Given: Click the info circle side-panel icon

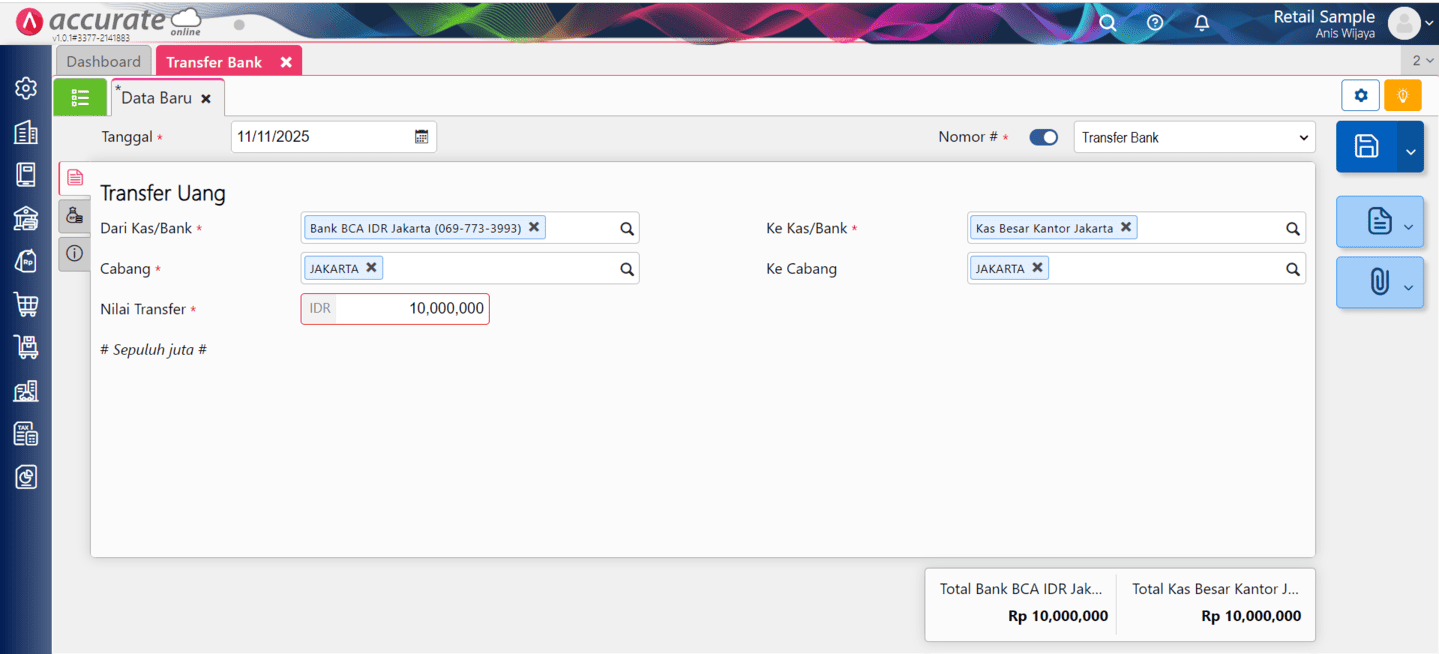Looking at the screenshot, I should tap(75, 253).
